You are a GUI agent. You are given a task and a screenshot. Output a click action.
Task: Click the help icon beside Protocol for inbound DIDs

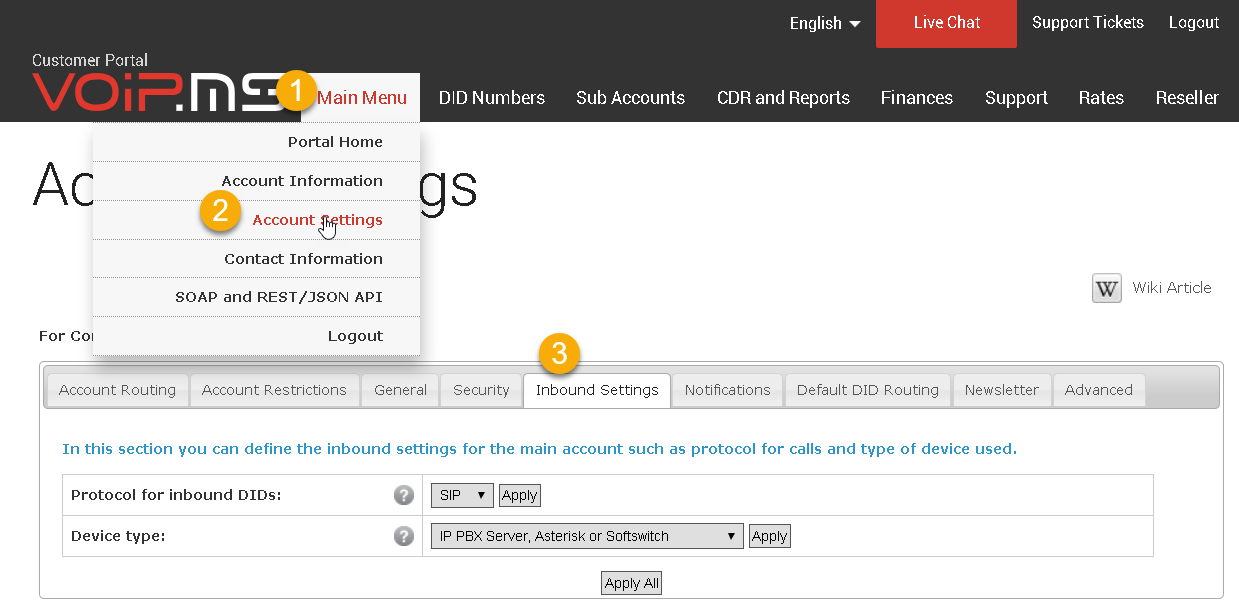403,495
